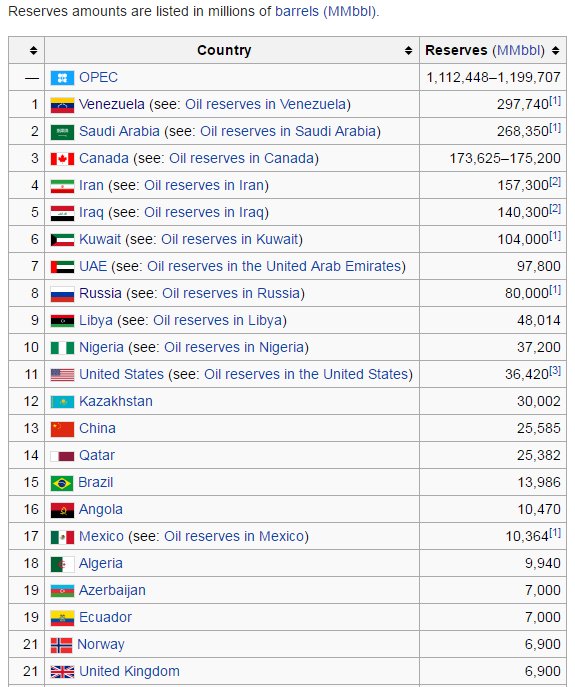
Task: Click the Kazakhstan flag icon
Action: point(62,402)
